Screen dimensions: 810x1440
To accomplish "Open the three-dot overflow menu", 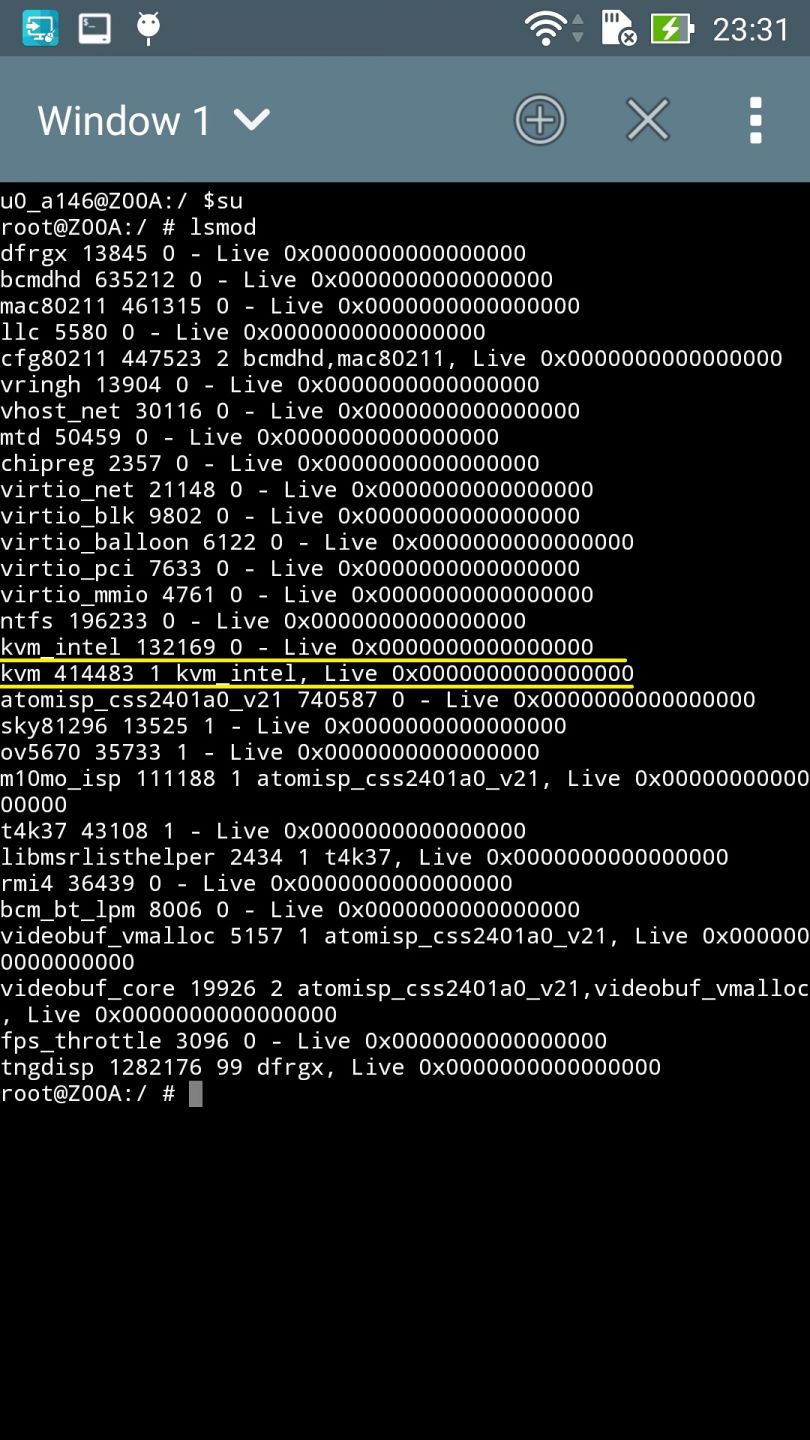I will click(x=756, y=121).
